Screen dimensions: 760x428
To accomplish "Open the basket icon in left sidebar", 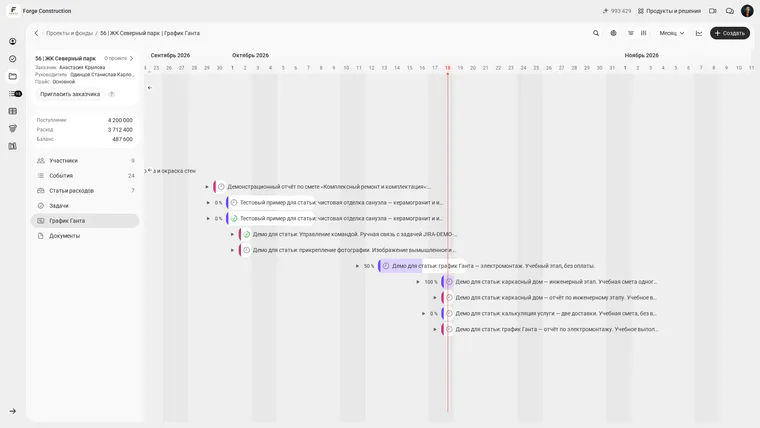I will (x=13, y=128).
